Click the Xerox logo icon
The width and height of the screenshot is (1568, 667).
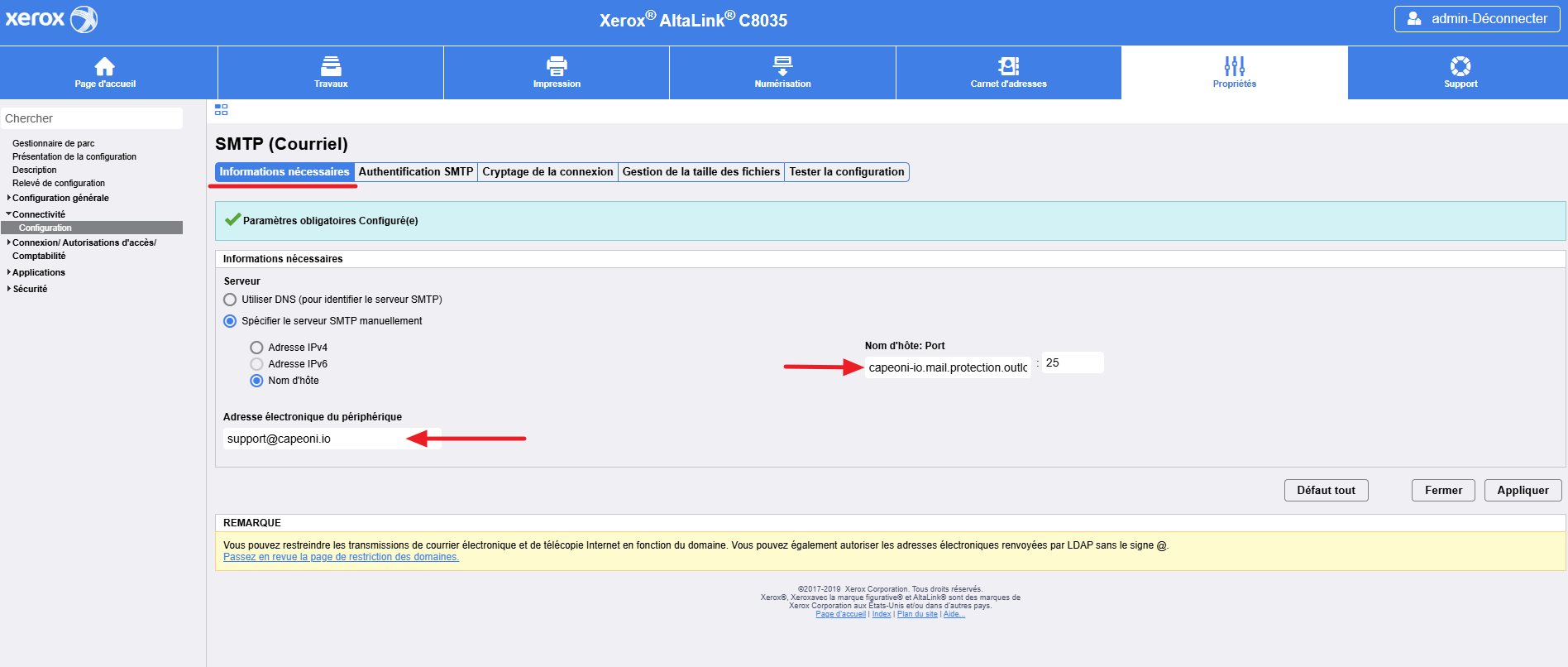pos(51,19)
